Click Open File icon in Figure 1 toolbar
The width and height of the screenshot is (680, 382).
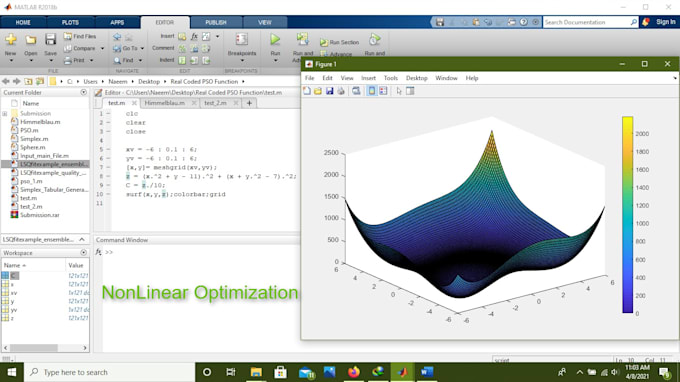pyautogui.click(x=318, y=91)
